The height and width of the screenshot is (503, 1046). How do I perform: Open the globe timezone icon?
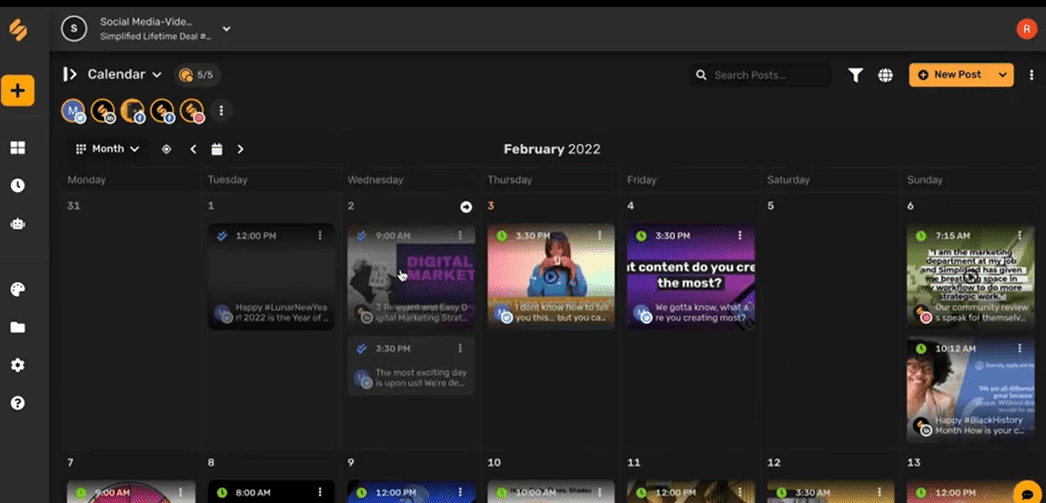[885, 75]
